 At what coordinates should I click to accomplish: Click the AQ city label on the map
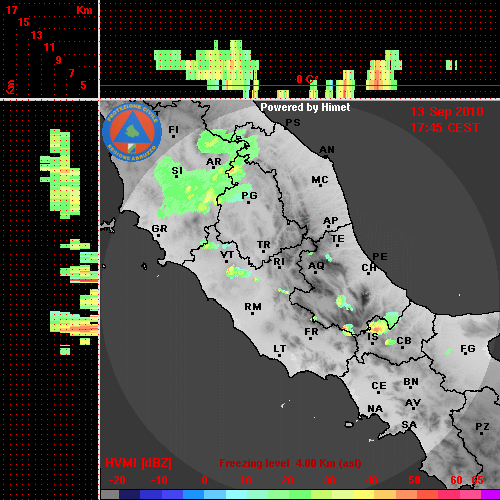coord(316,266)
